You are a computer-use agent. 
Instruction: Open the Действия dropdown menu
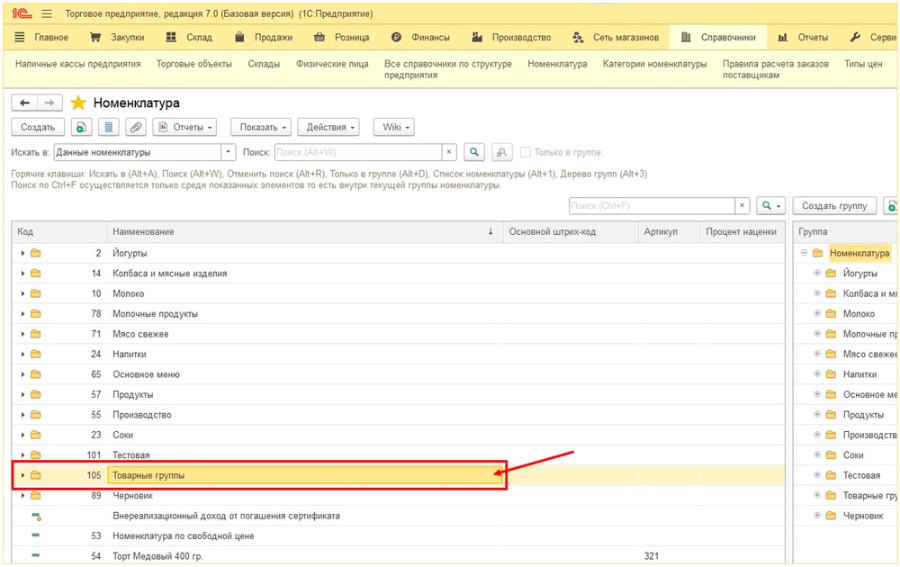tap(328, 127)
